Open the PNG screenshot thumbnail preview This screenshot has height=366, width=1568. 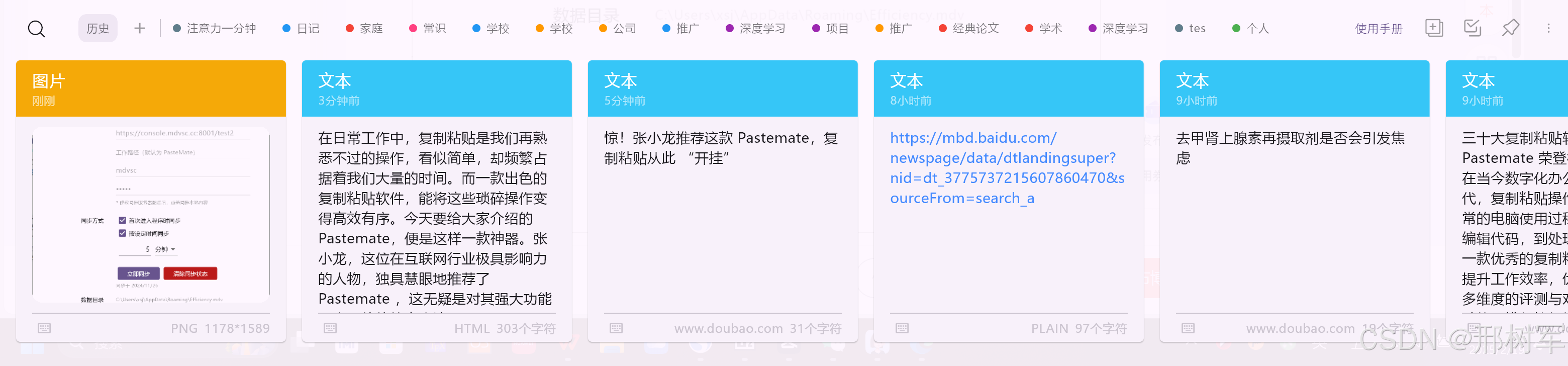click(x=151, y=215)
